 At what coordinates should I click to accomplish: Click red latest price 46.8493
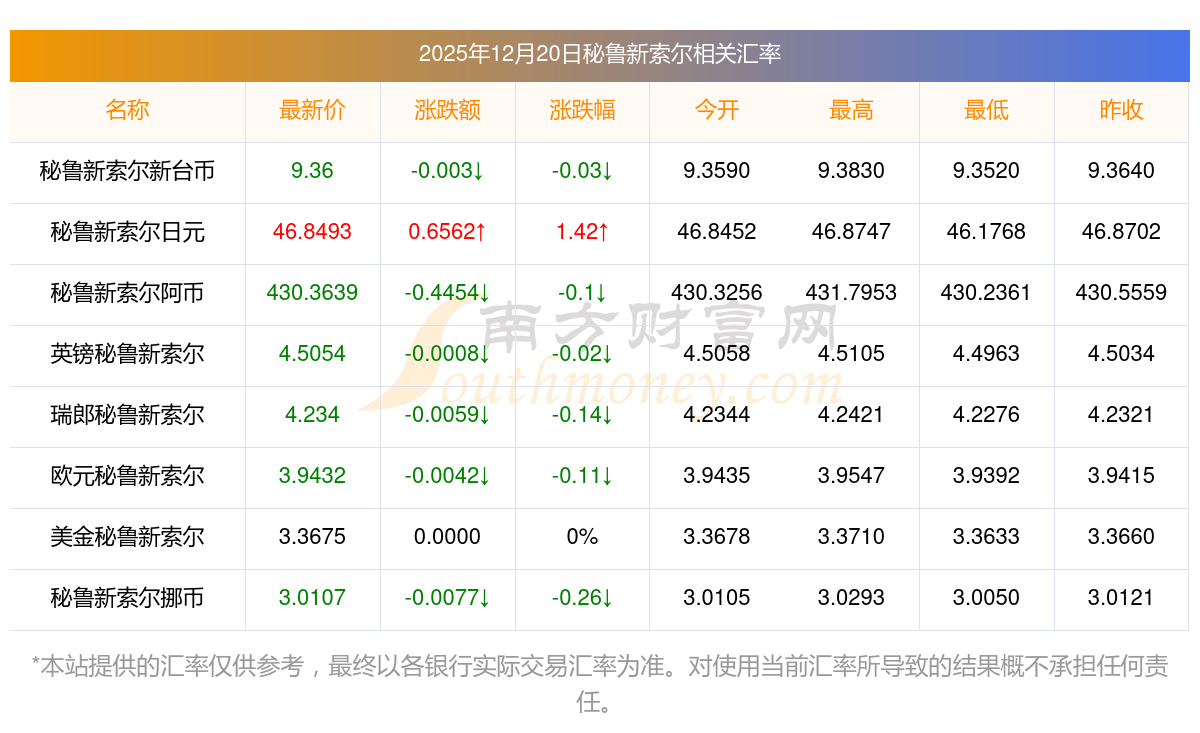[x=312, y=232]
